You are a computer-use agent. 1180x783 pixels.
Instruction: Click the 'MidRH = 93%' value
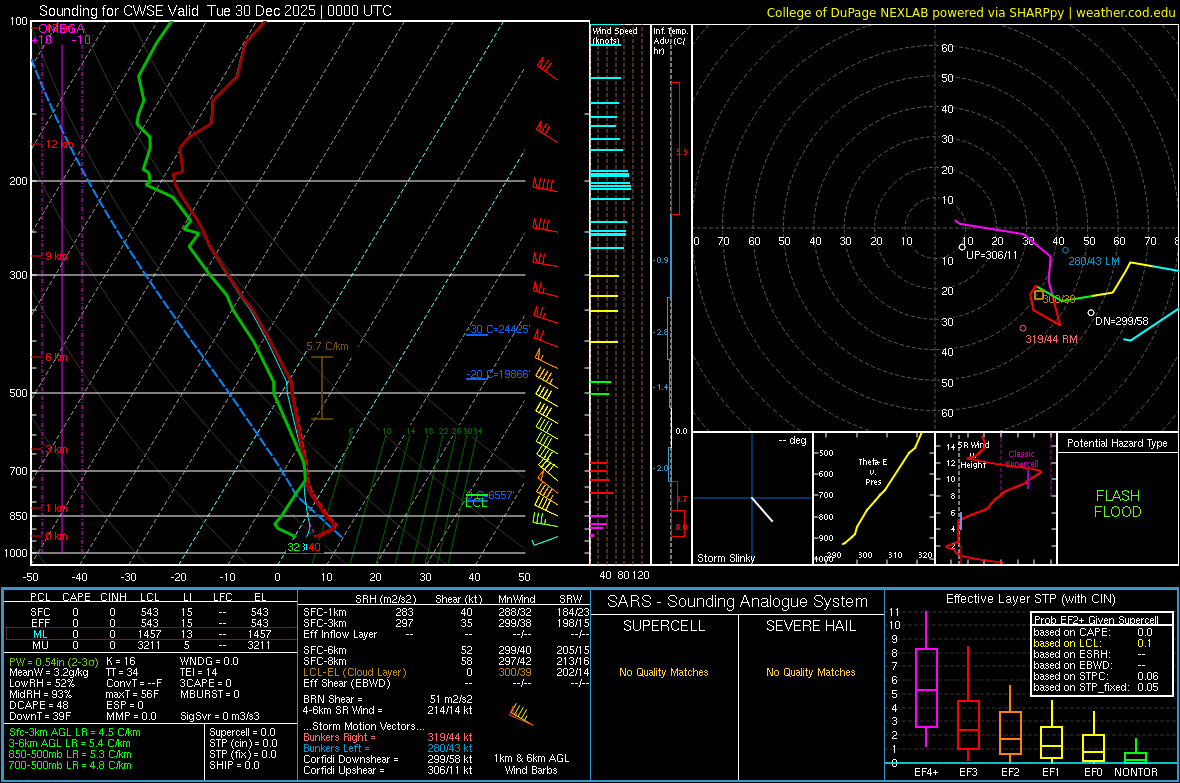41,694
